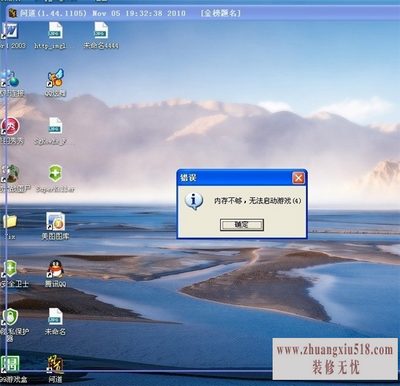400x386 pixels.
Task: Select the globe network shortcut icon
Action: pyautogui.click(x=10, y=79)
